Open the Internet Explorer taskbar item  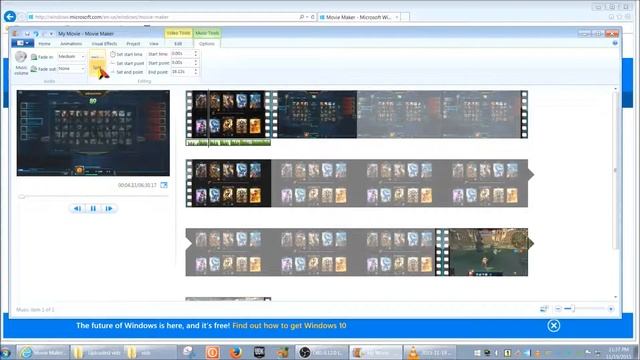coord(43,353)
